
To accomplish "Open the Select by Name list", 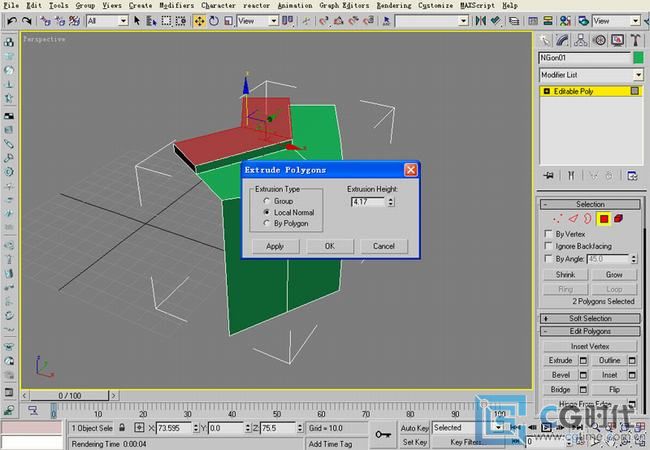I will click(151, 21).
